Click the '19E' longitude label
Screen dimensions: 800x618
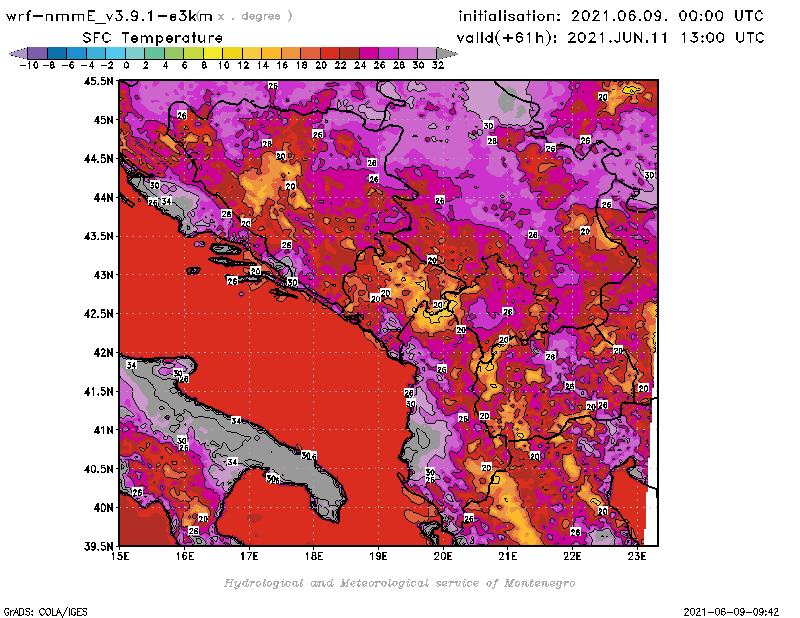378,556
